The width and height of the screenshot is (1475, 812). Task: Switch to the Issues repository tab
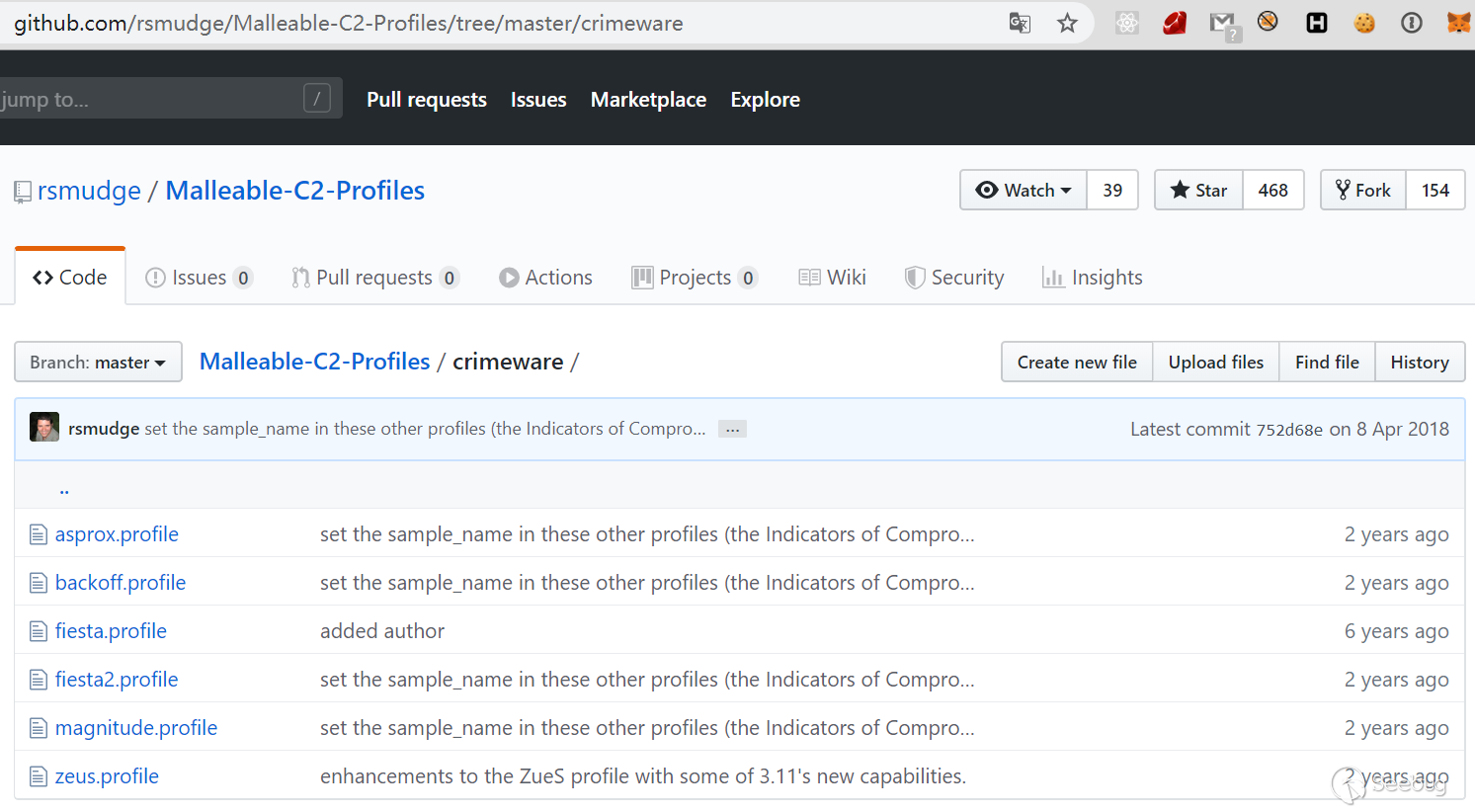(x=199, y=278)
